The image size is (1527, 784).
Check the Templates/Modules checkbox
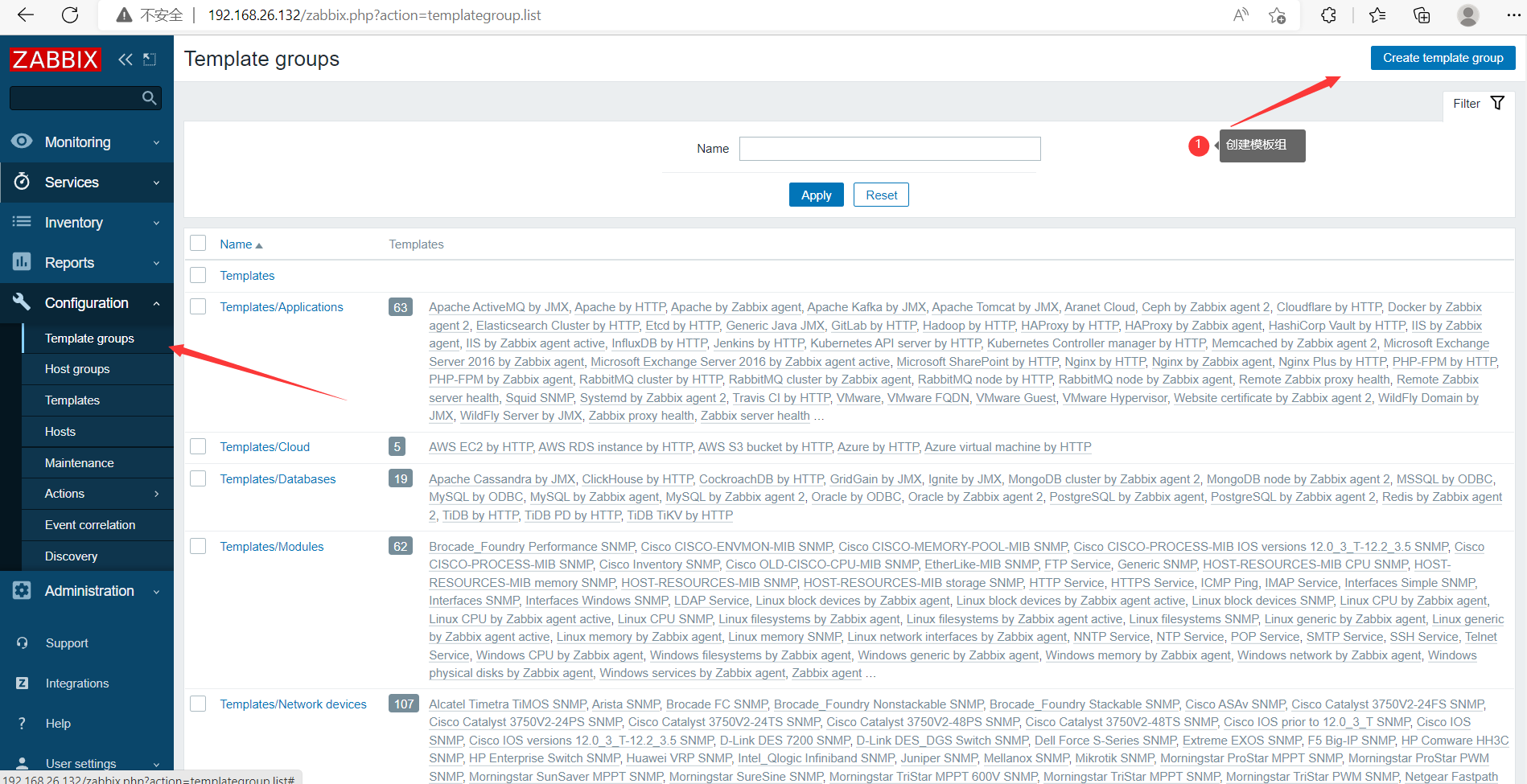coord(198,546)
